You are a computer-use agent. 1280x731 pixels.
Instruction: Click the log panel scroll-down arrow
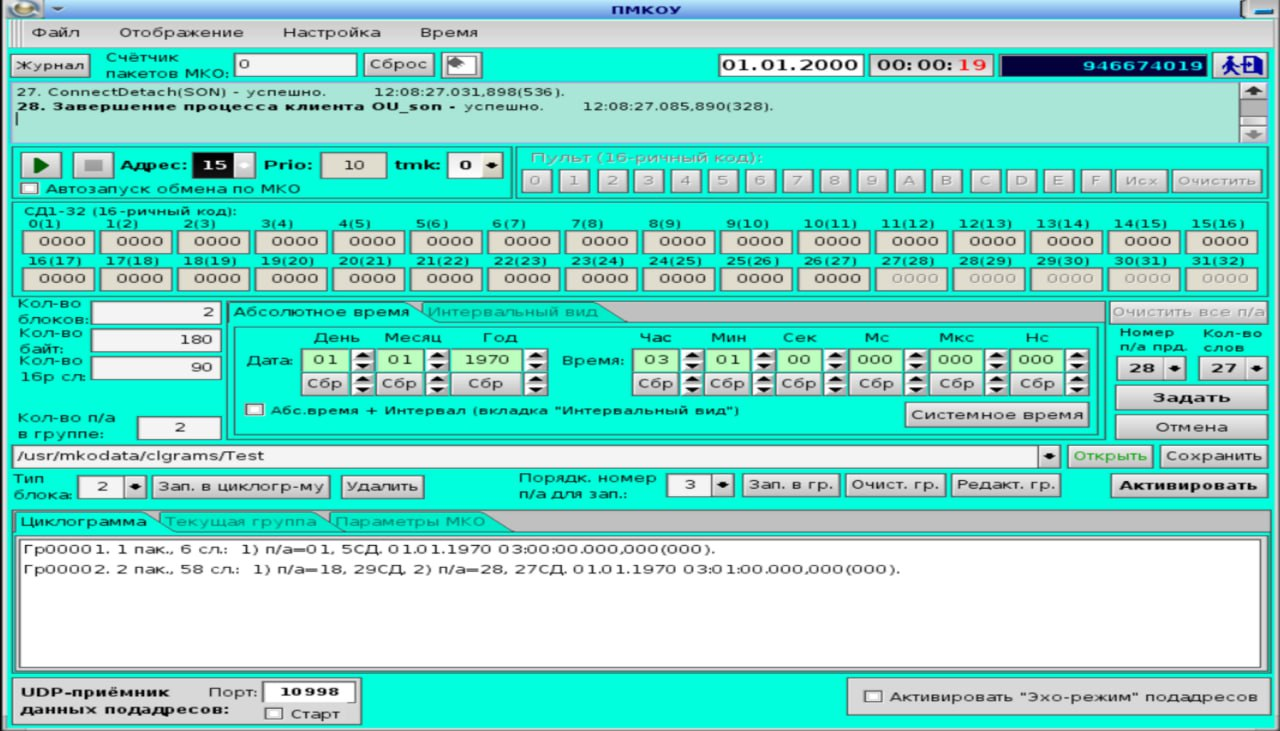(x=1252, y=134)
